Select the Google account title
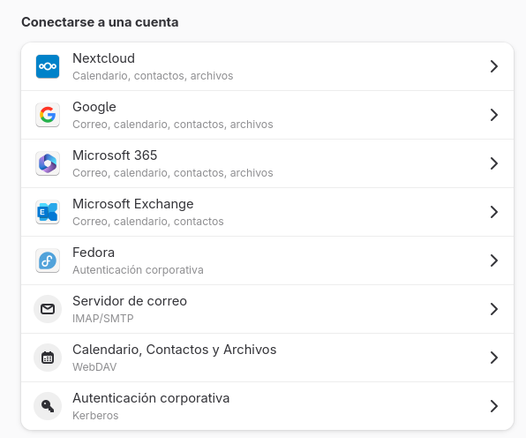 click(x=94, y=107)
